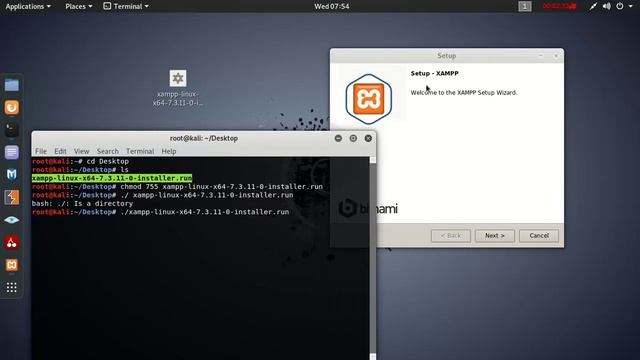640x360 pixels.
Task: Open the Applications menu dropdown
Action: coord(28,6)
